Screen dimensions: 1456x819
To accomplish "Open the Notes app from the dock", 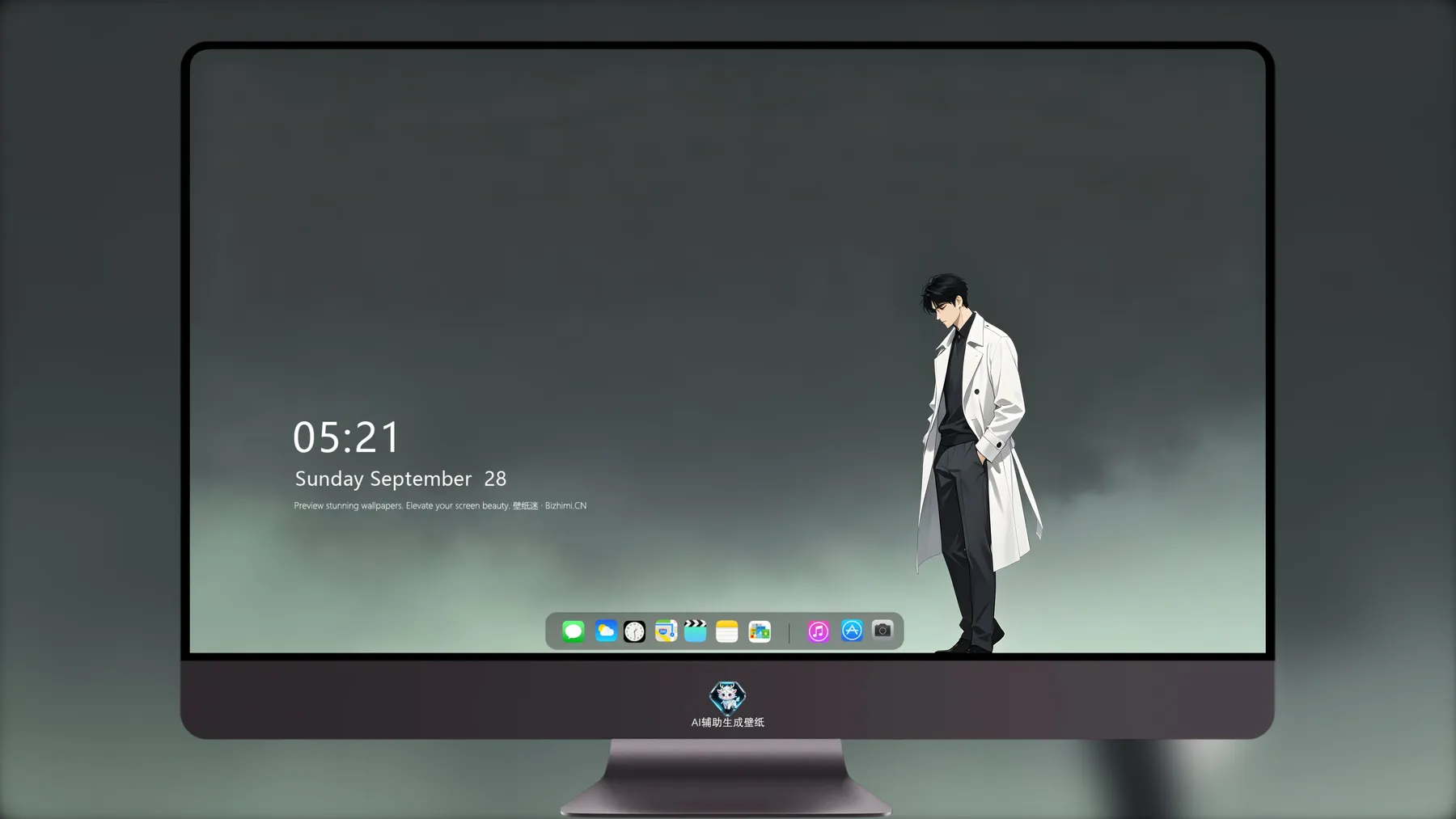I will pyautogui.click(x=727, y=631).
